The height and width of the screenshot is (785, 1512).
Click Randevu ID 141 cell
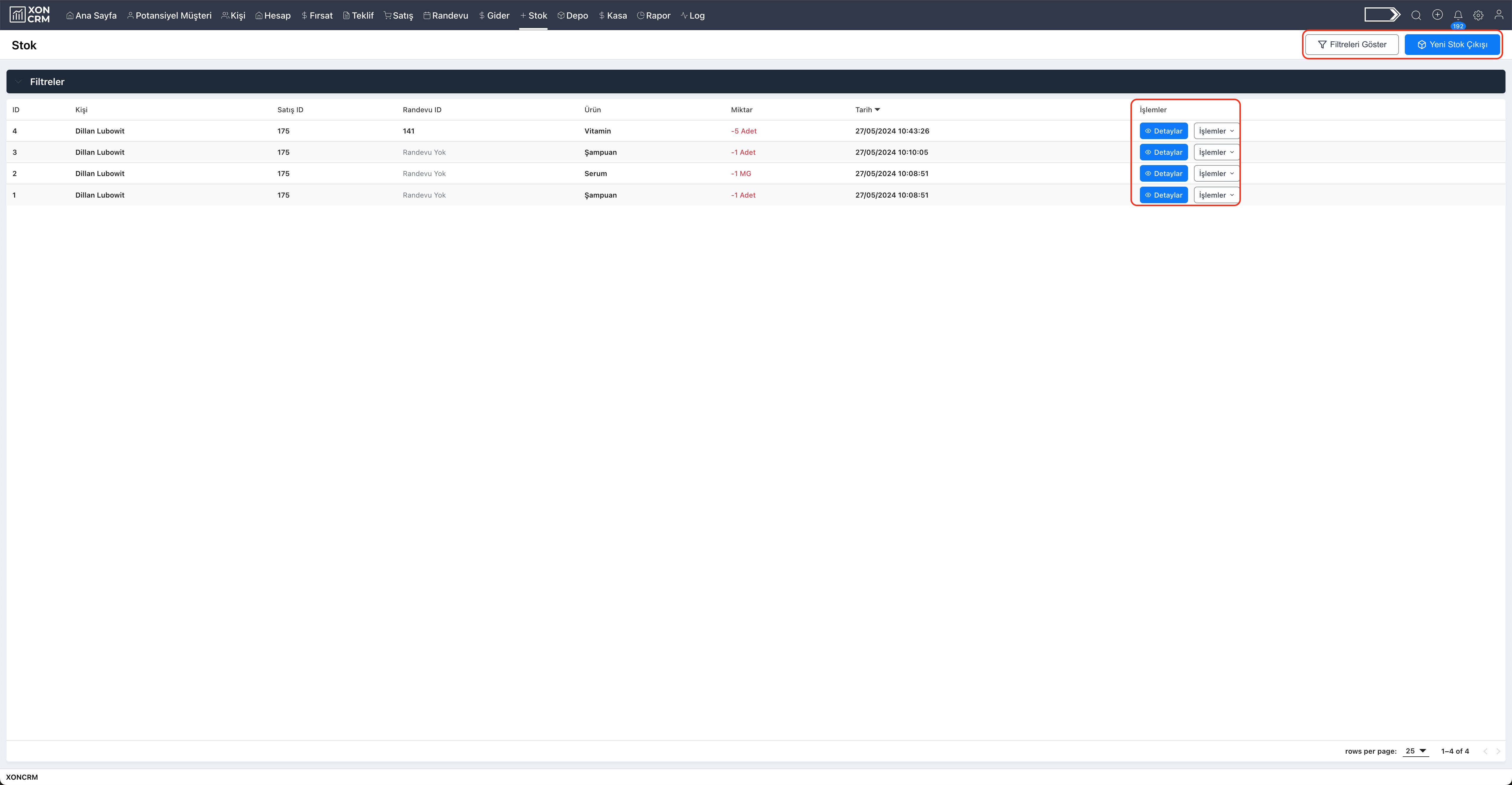[x=408, y=131]
